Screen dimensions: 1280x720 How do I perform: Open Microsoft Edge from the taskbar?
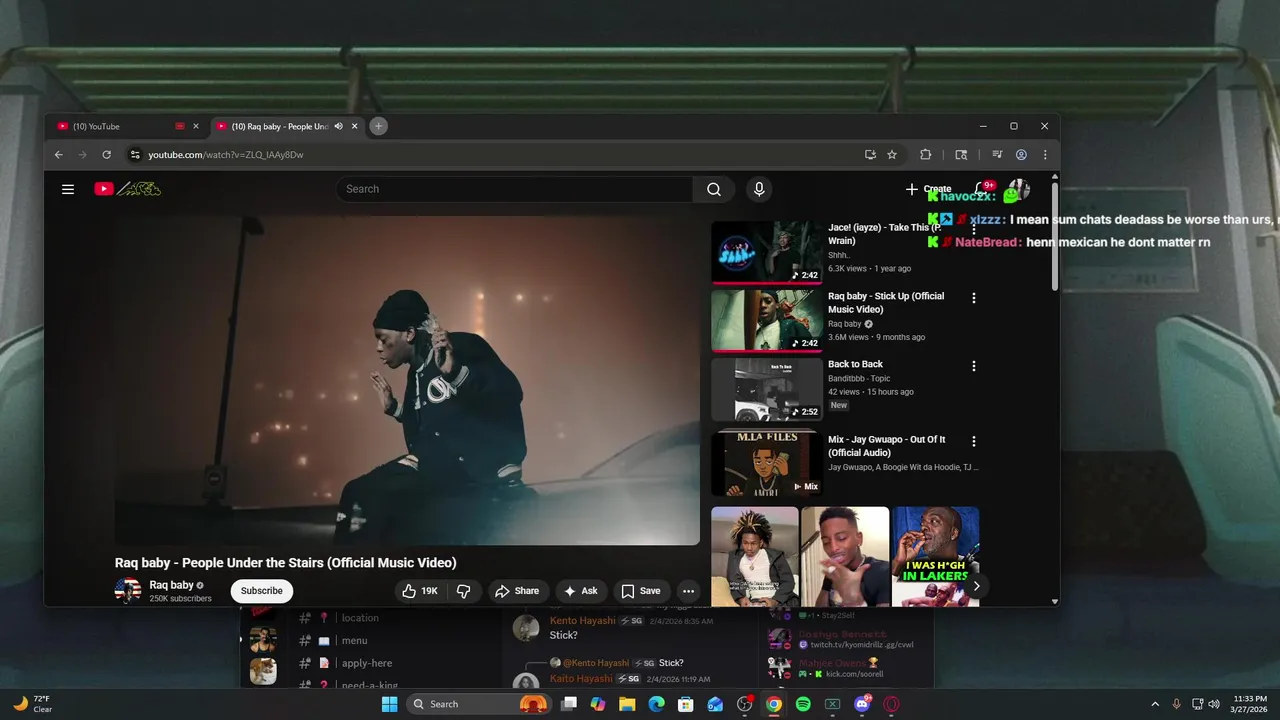click(656, 704)
